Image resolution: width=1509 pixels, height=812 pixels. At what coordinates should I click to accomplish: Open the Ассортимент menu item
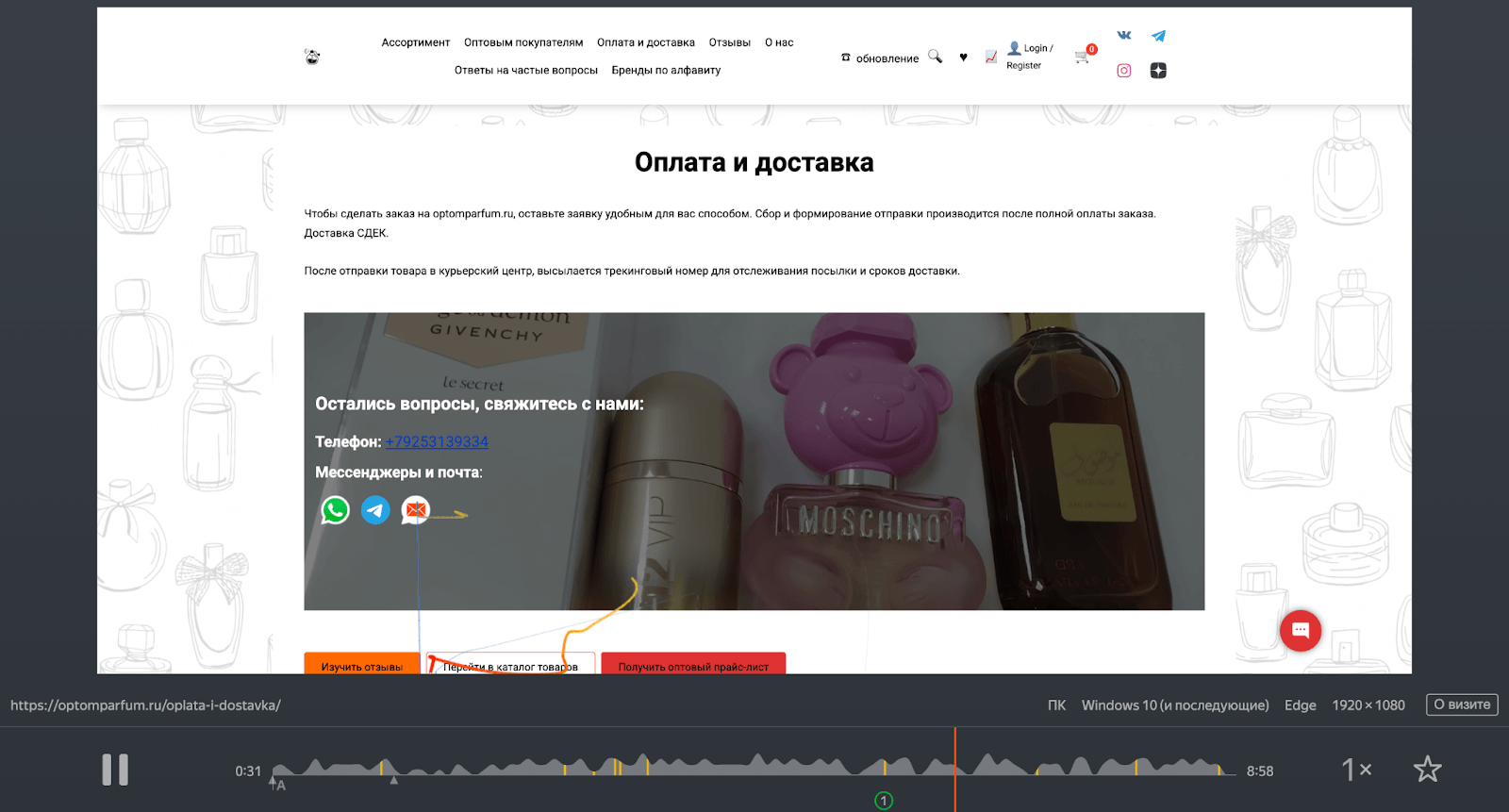pos(416,42)
